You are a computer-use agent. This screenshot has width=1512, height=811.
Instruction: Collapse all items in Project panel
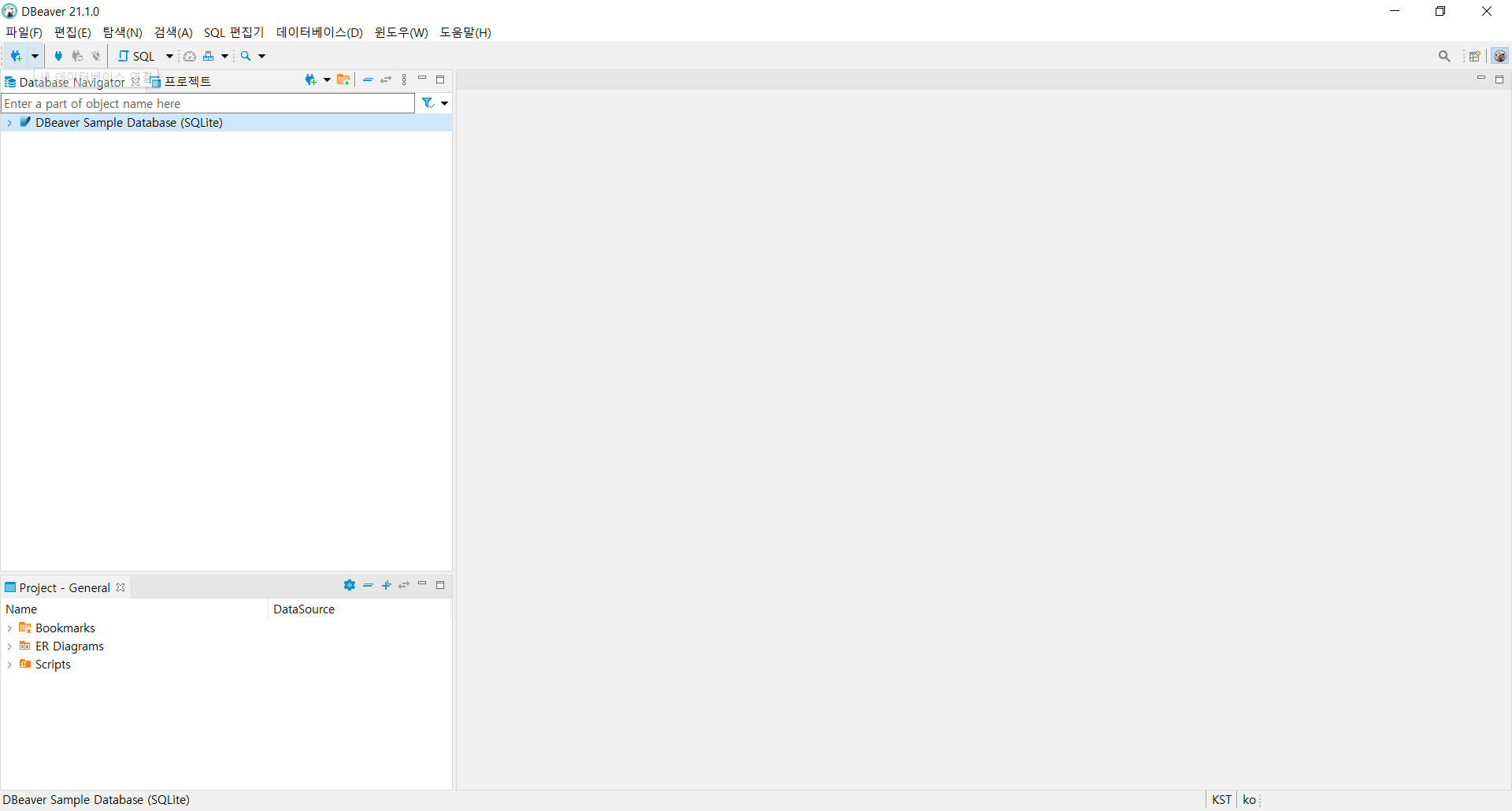pos(368,585)
